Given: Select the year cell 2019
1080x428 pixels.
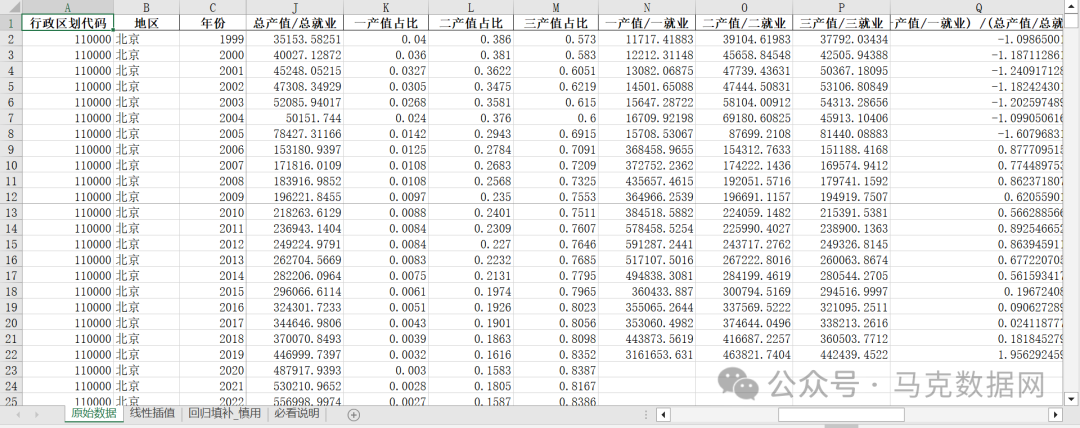Looking at the screenshot, I should pos(212,355).
